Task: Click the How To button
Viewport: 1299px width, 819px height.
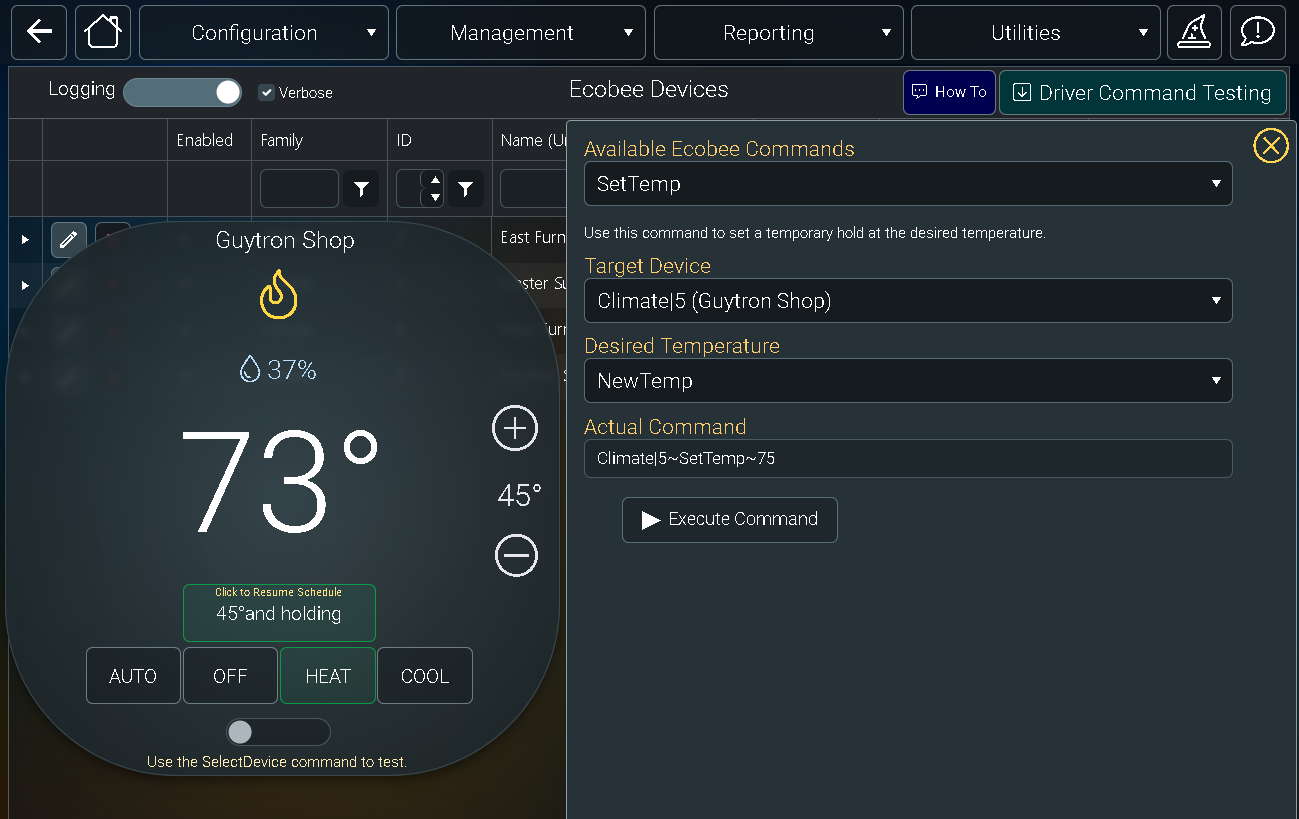Action: (949, 92)
